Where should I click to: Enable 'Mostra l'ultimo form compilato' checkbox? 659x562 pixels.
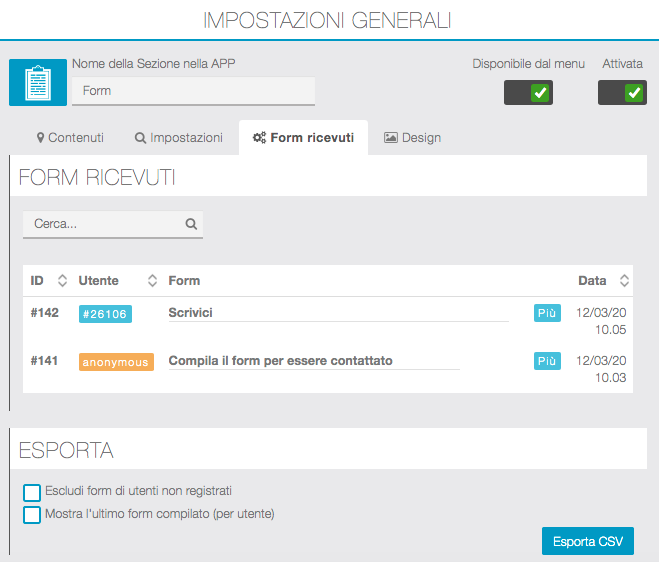tap(32, 515)
